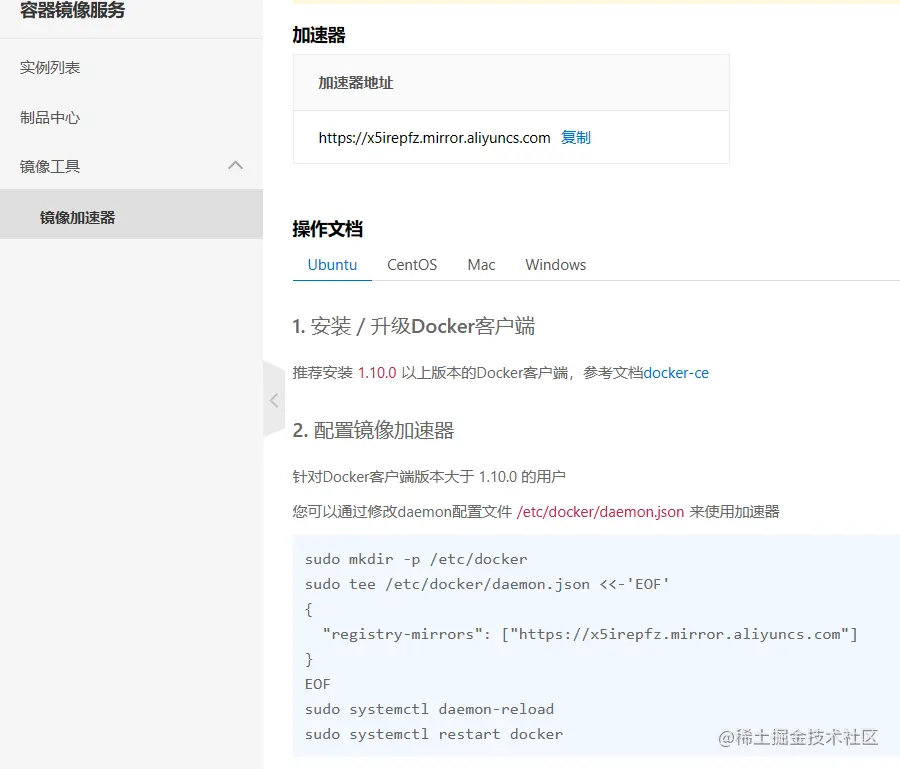Click the sudo tee daemon.json code line

487,584
